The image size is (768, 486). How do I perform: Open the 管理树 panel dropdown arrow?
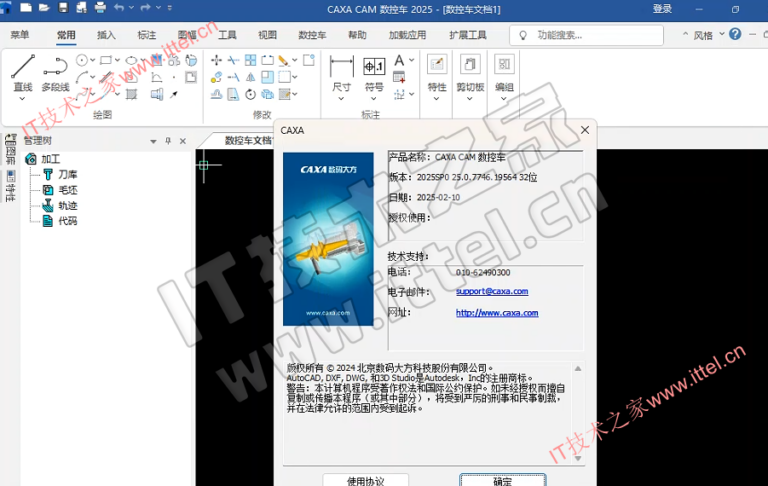(153, 141)
